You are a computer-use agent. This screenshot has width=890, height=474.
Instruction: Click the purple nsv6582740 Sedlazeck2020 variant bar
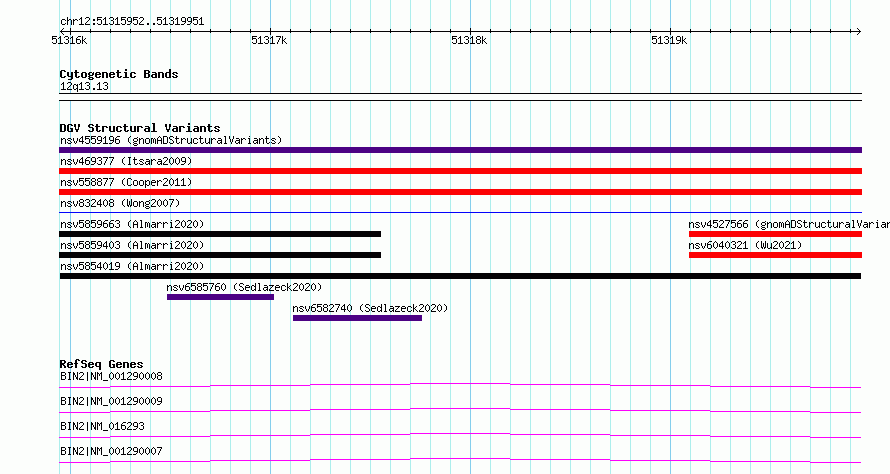(358, 318)
